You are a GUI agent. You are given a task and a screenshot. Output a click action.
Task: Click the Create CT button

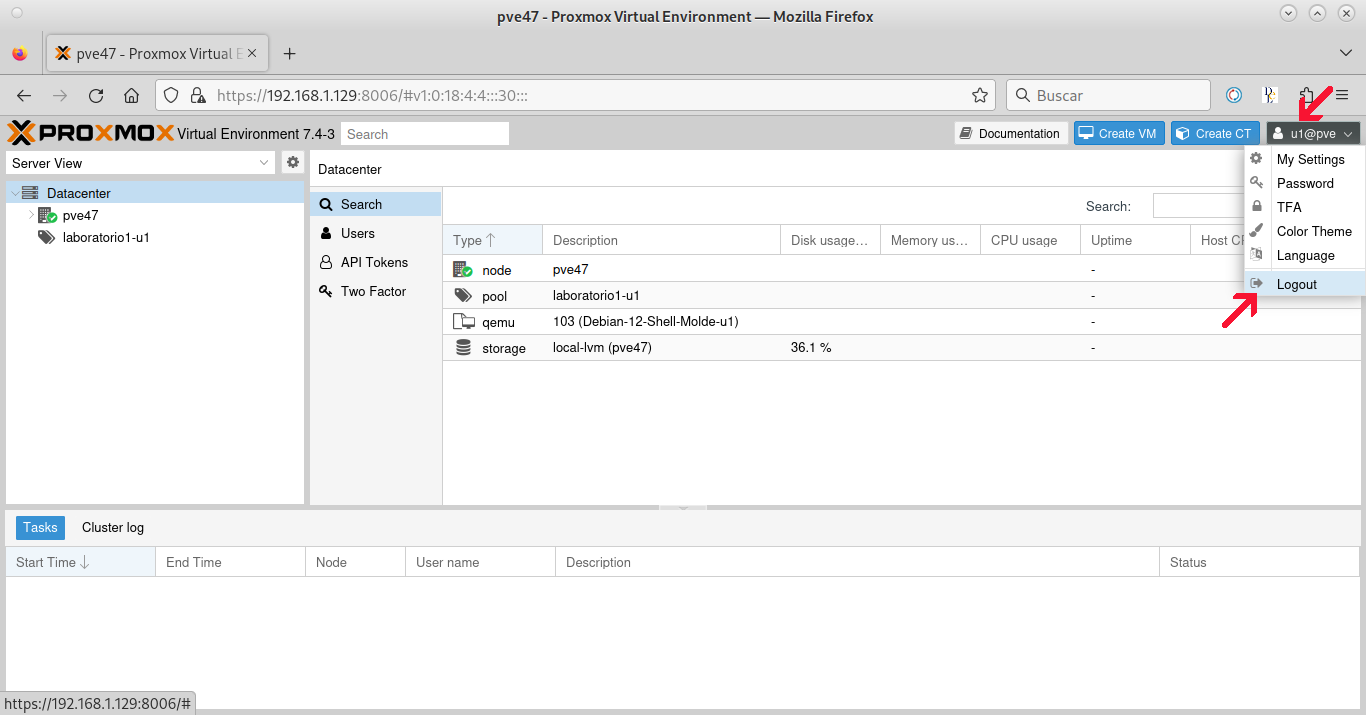tap(1215, 133)
